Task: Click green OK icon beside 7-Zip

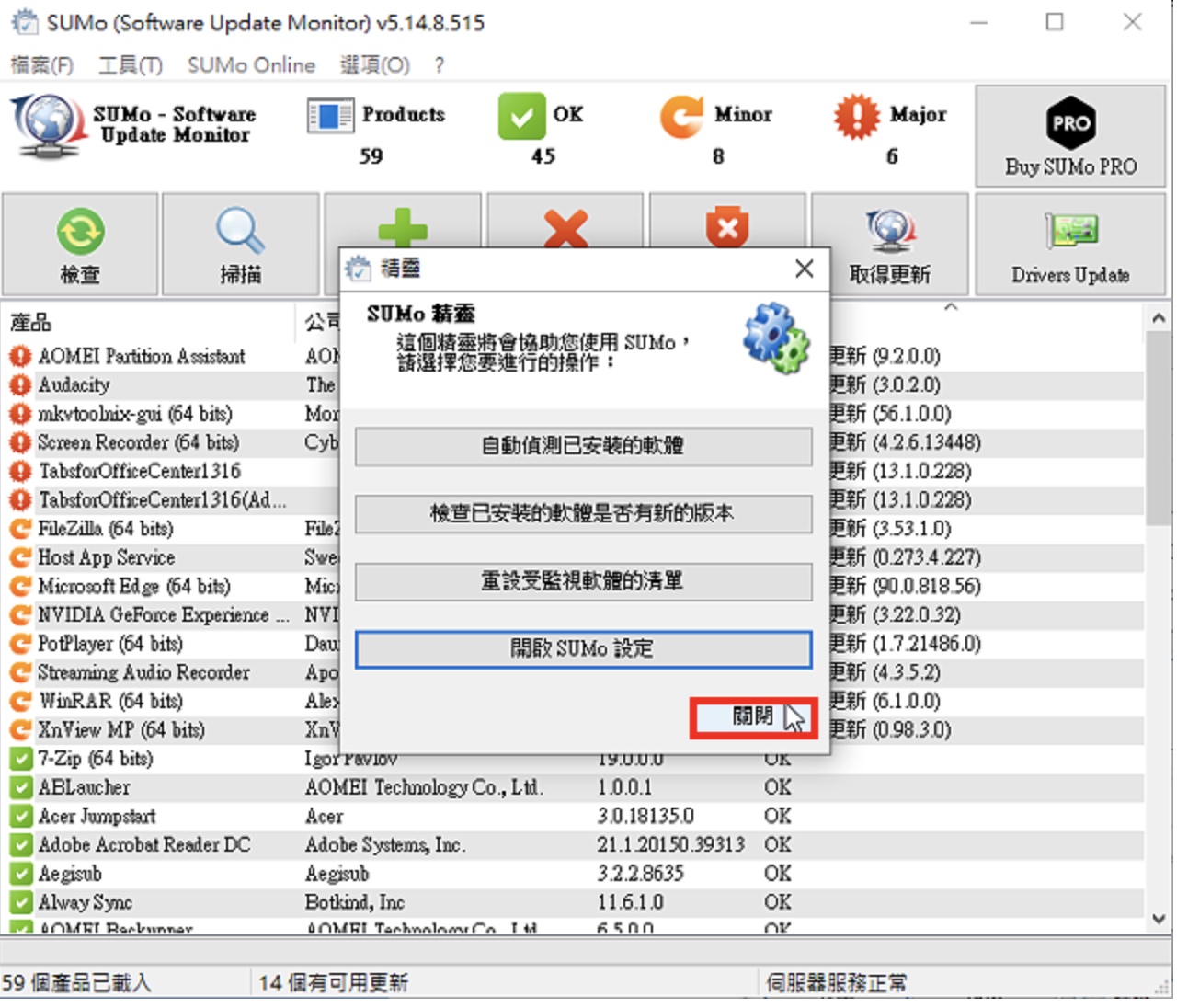Action: click(x=19, y=759)
